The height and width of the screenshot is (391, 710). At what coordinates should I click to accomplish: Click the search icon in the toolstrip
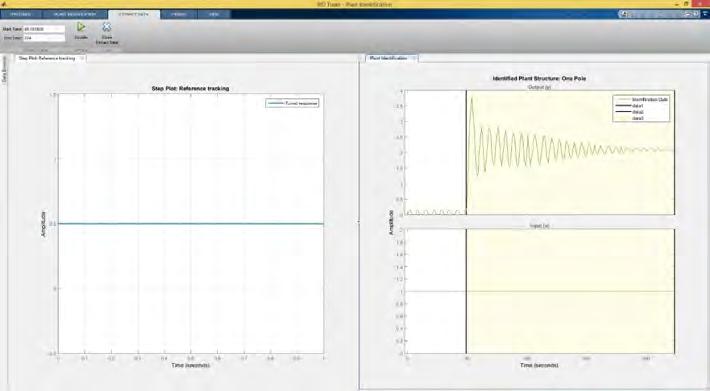624,14
